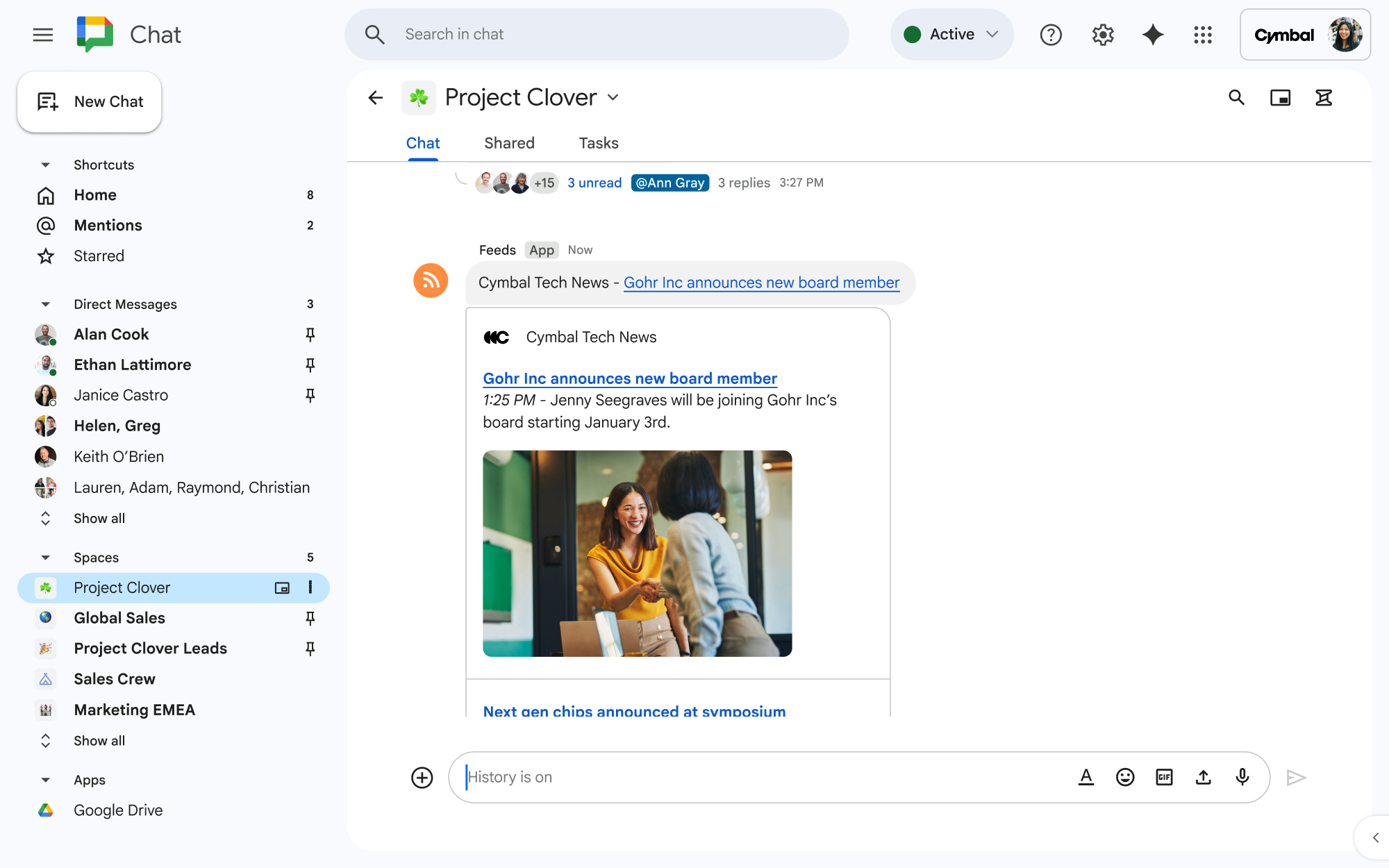Click the message input field
This screenshot has height=868, width=1389.
pos(764,777)
